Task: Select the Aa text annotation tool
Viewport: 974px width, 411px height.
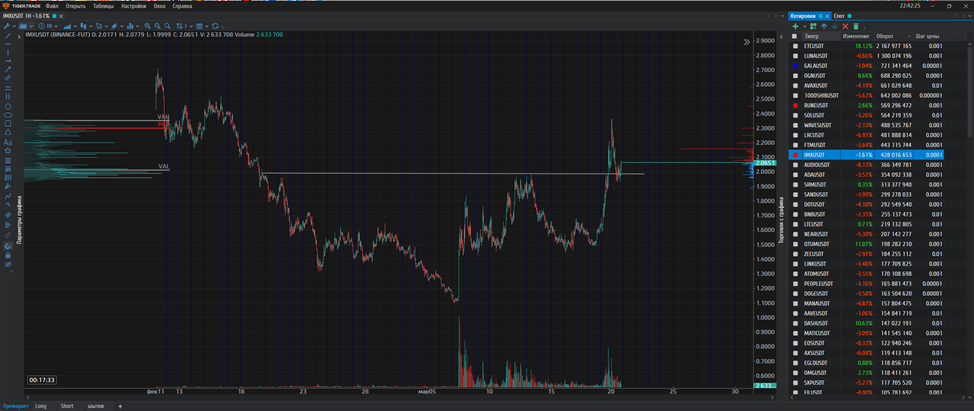Action: [x=8, y=142]
